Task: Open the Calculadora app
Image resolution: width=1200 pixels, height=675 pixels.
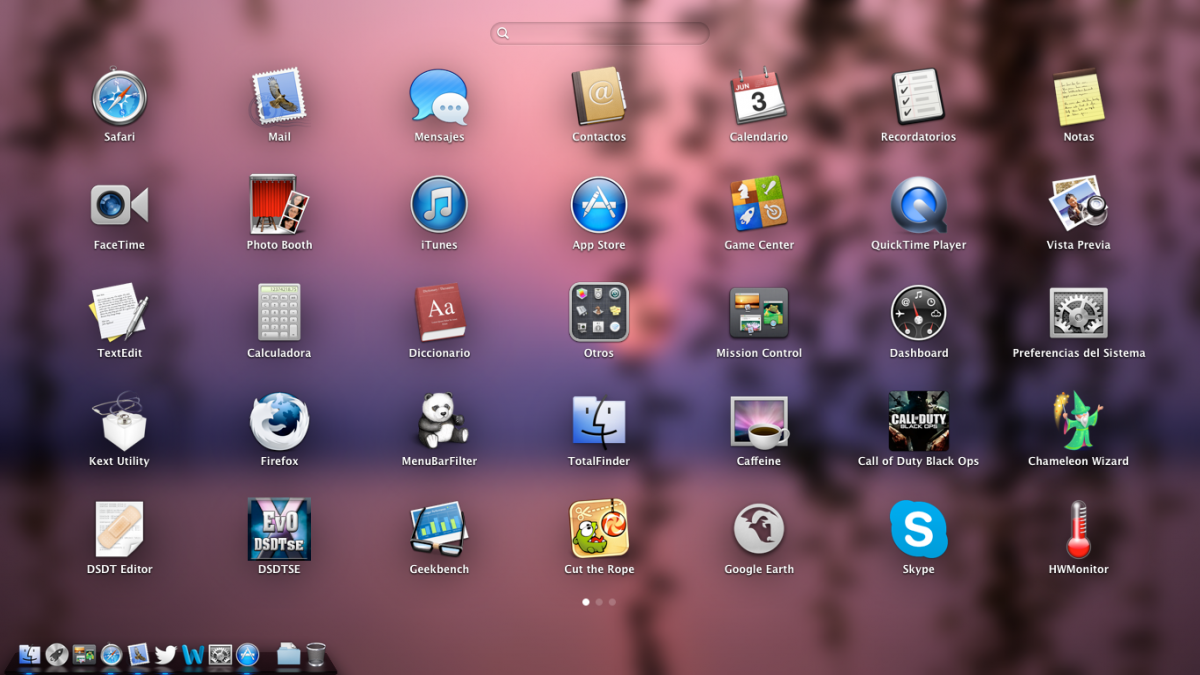Action: tap(279, 313)
